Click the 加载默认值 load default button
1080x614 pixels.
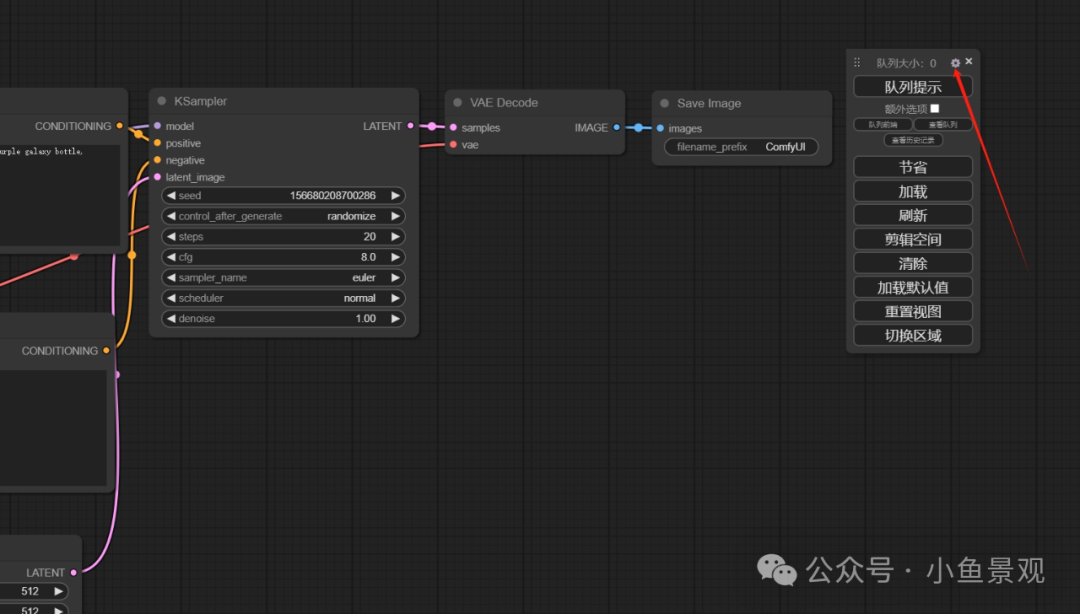[913, 287]
